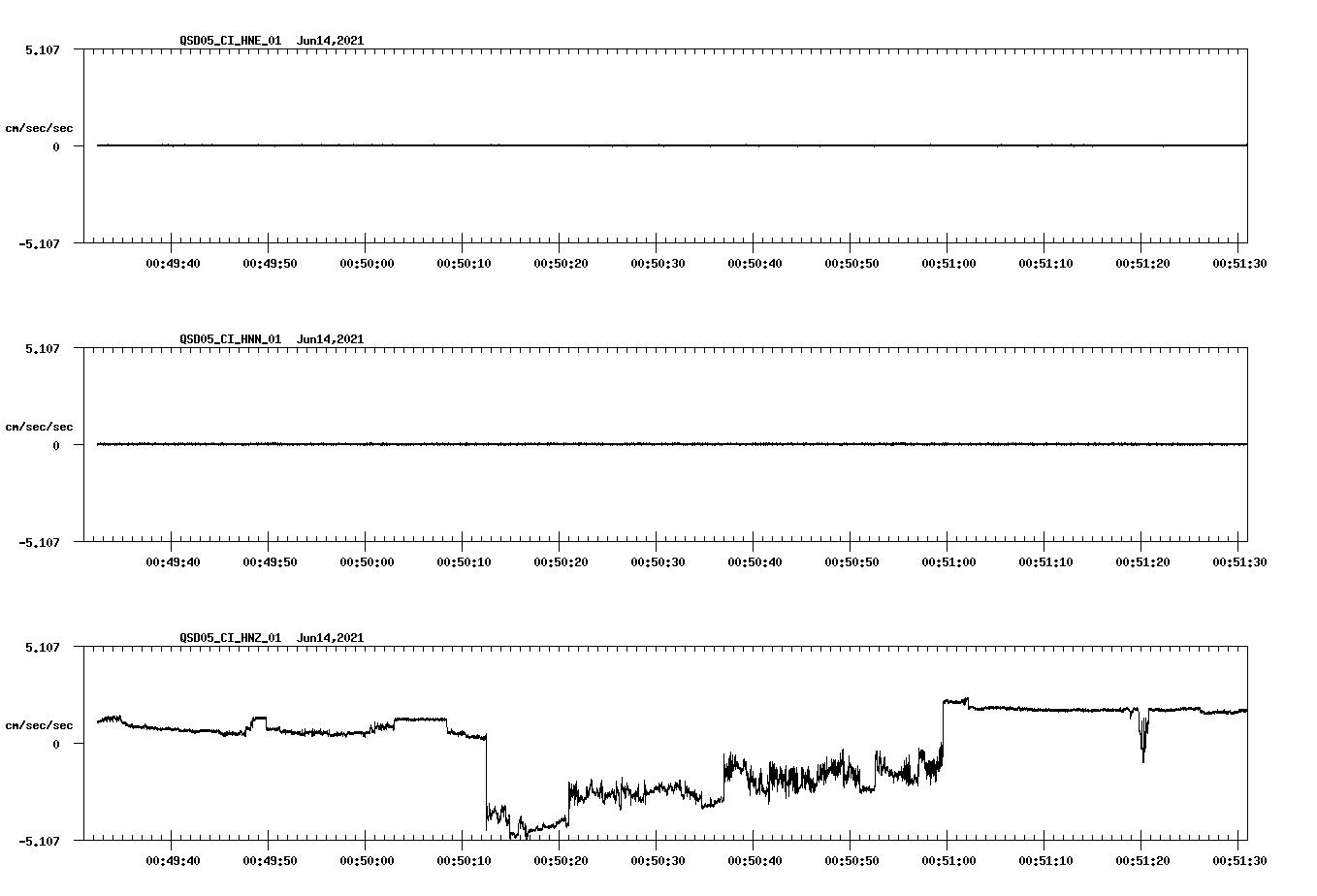Image resolution: width=1317 pixels, height=896 pixels.
Task: Click time label 00:50:40 under HNE plot
Action: (755, 263)
